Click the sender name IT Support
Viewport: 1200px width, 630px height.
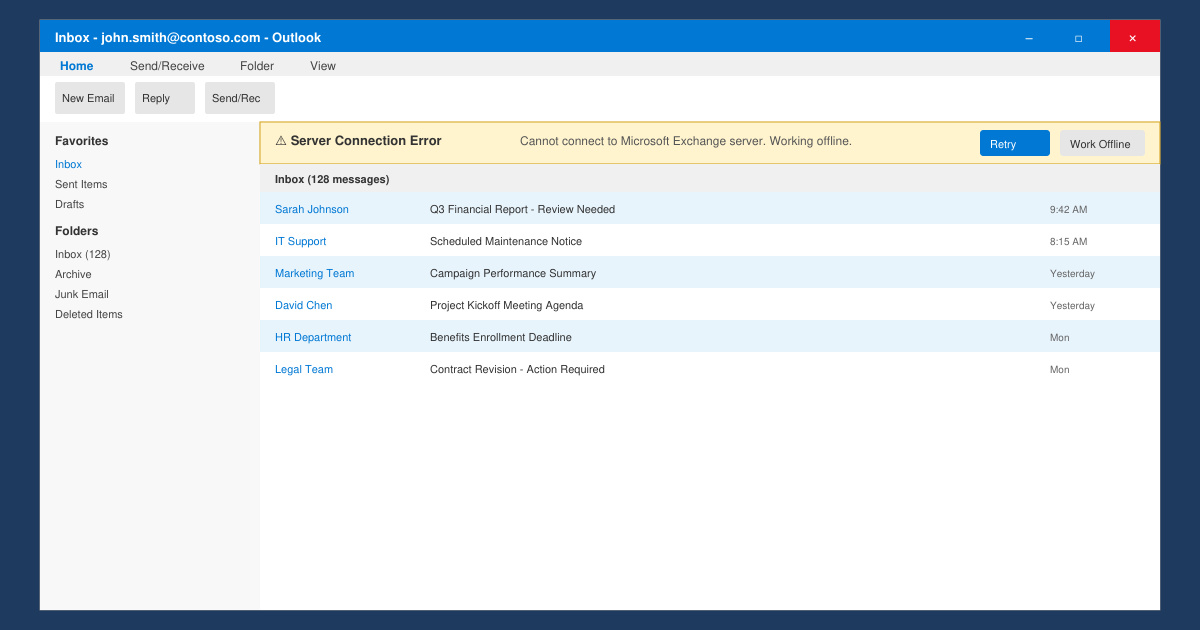300,241
